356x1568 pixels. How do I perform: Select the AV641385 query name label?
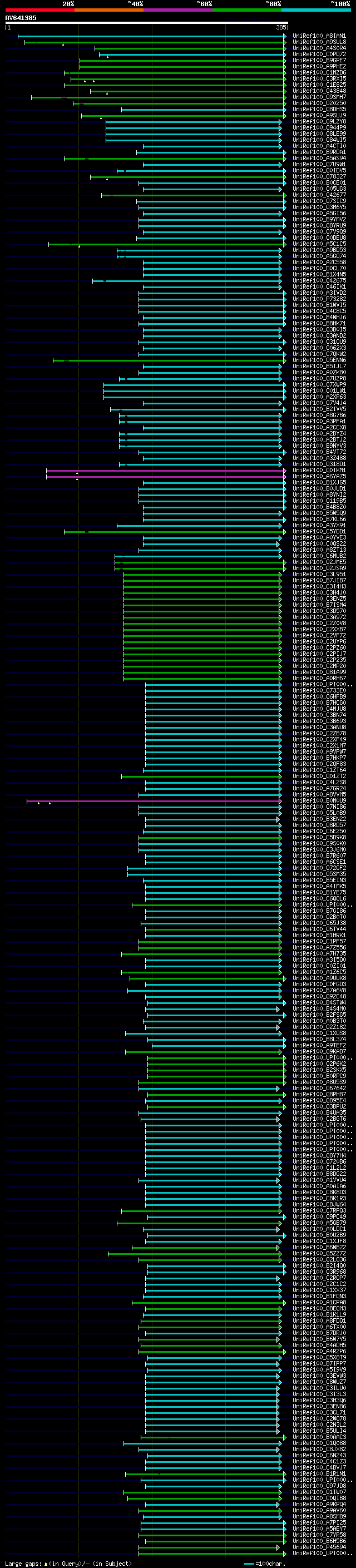click(21, 18)
